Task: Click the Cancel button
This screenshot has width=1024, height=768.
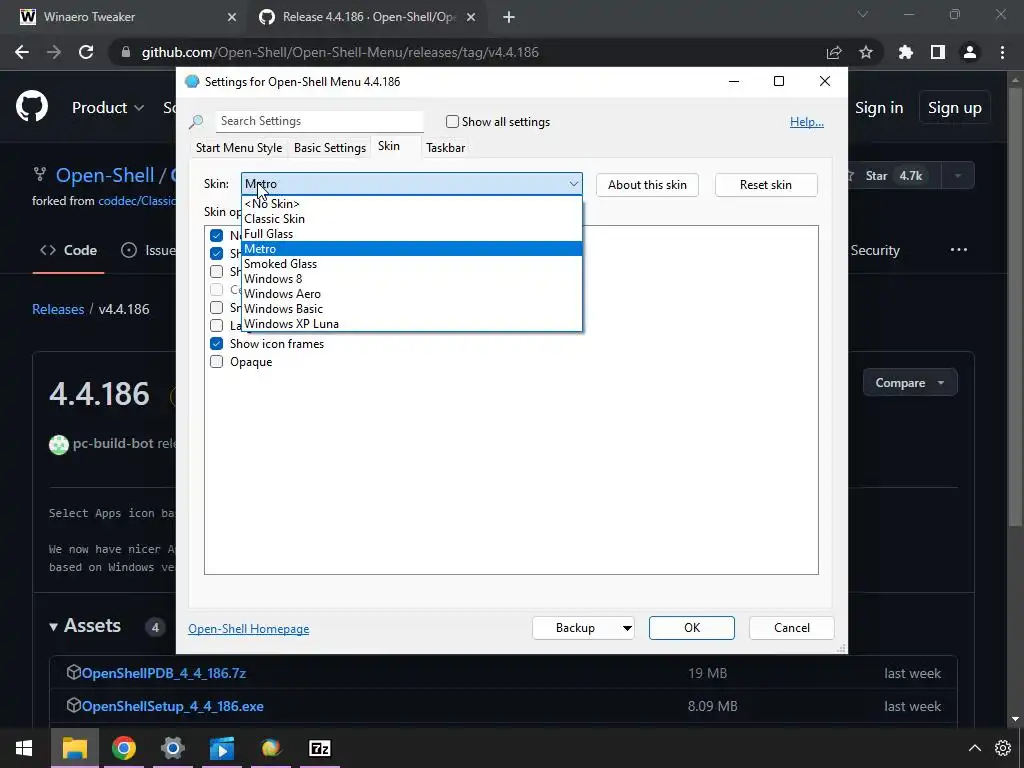Action: point(792,628)
